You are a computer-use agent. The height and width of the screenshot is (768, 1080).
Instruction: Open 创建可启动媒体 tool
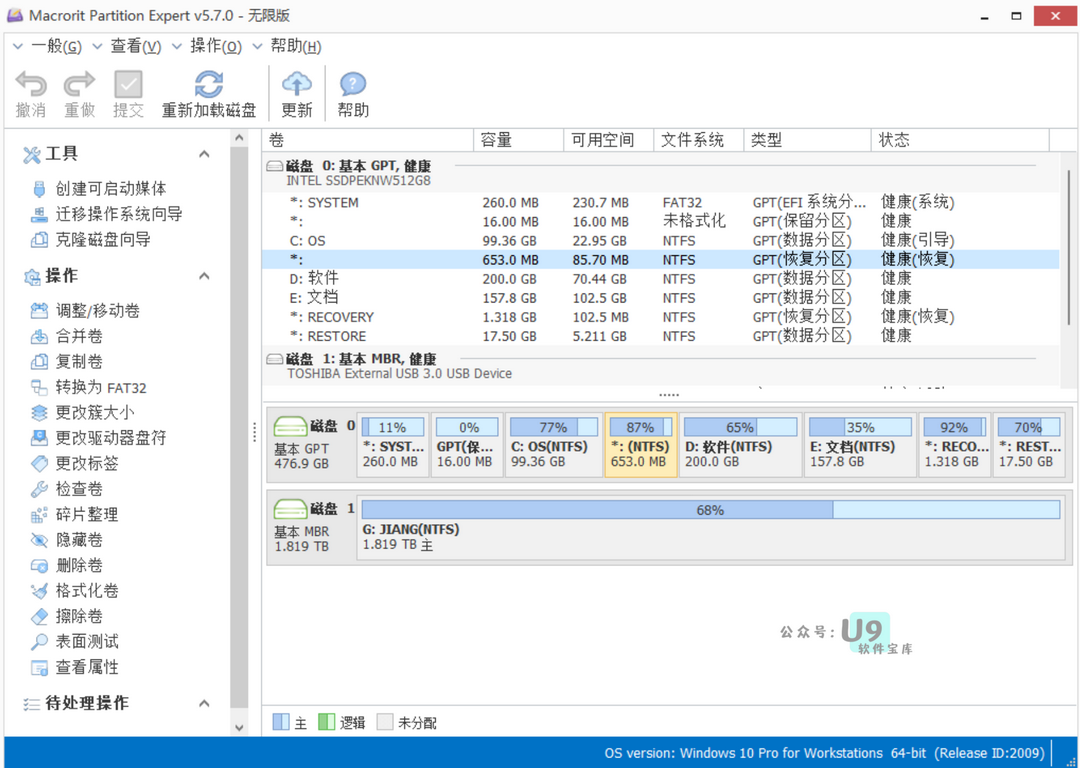coord(100,188)
